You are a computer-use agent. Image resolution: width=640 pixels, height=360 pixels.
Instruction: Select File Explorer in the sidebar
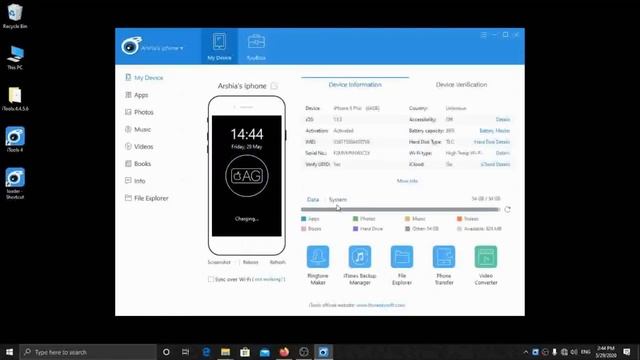pos(147,198)
